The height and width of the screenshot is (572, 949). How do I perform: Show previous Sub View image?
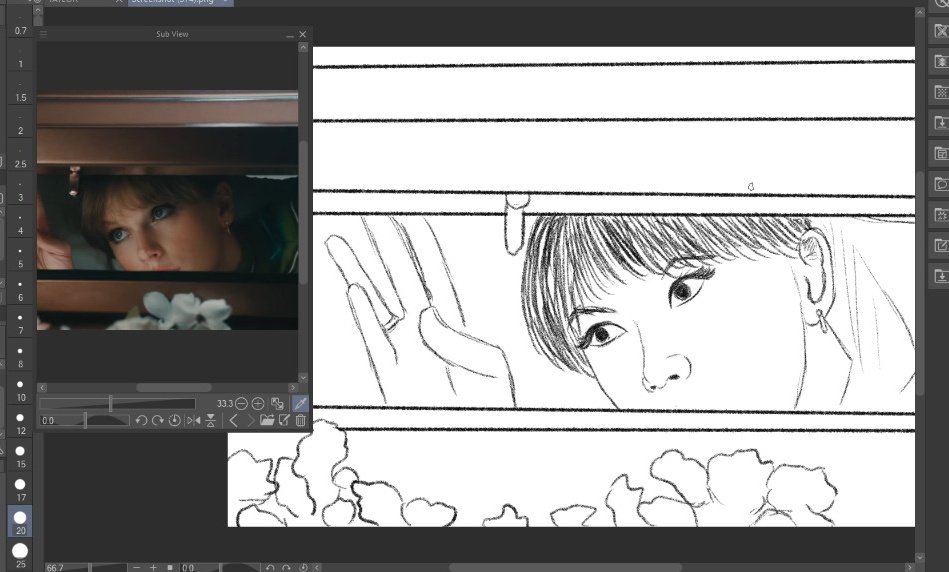234,420
